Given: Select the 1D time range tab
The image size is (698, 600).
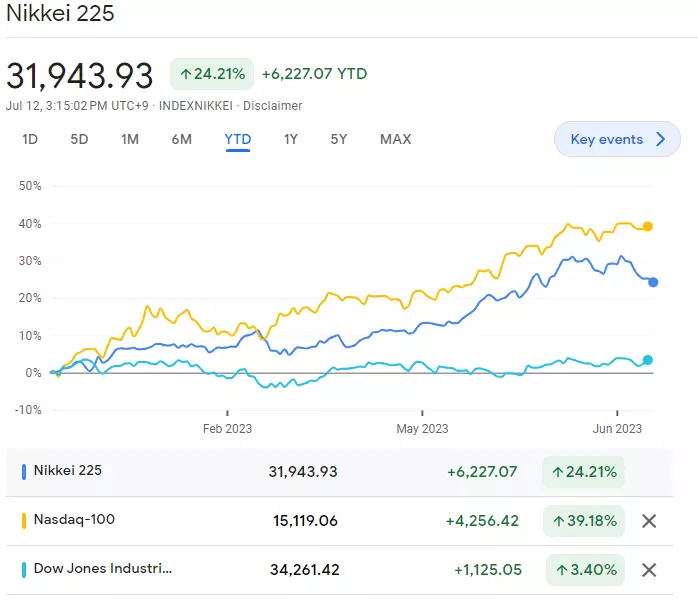Looking at the screenshot, I should point(30,139).
